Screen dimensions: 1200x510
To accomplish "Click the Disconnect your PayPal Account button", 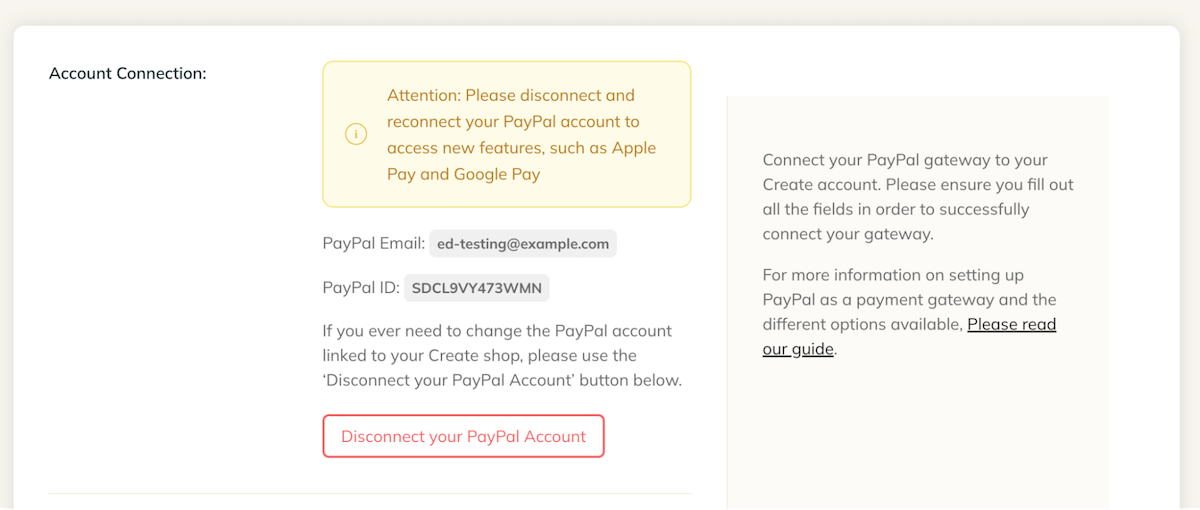I will (463, 436).
